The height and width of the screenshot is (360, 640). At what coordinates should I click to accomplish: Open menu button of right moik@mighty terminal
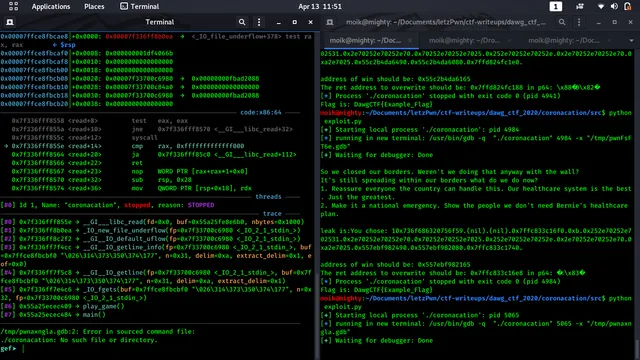[579, 22]
